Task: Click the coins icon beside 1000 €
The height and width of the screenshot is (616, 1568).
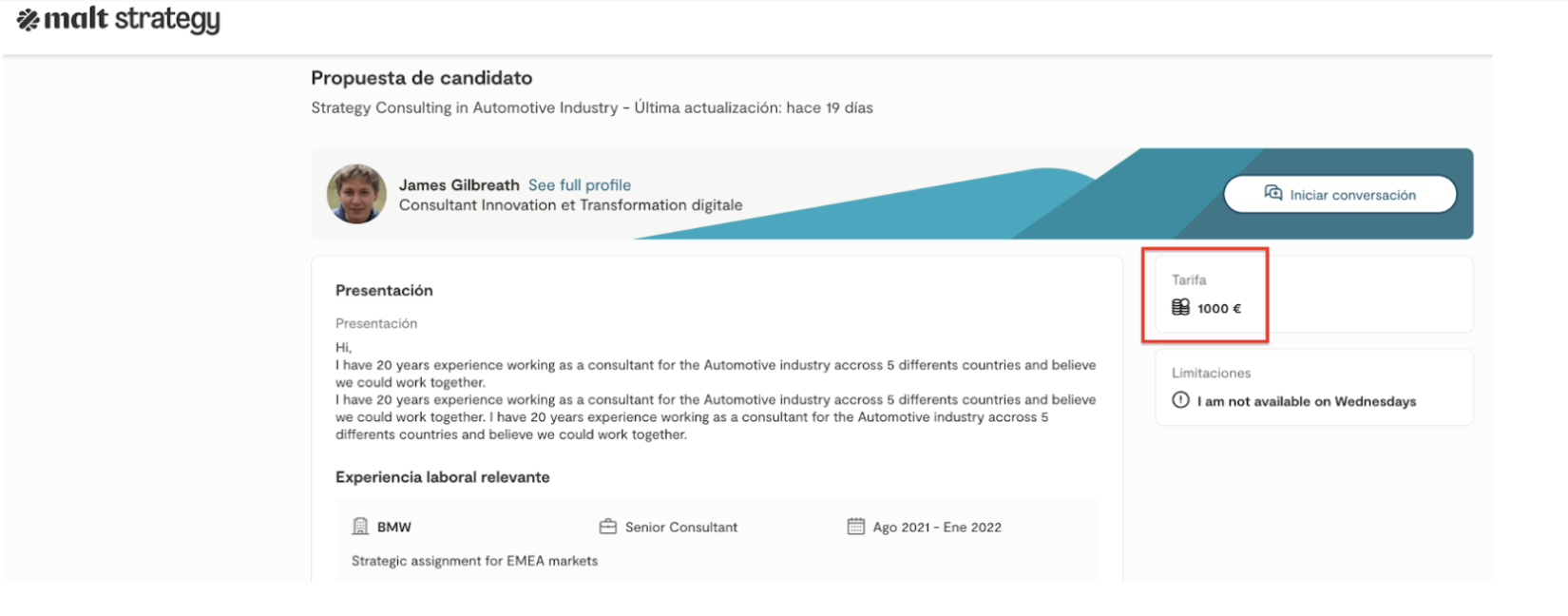Action: coord(1180,308)
